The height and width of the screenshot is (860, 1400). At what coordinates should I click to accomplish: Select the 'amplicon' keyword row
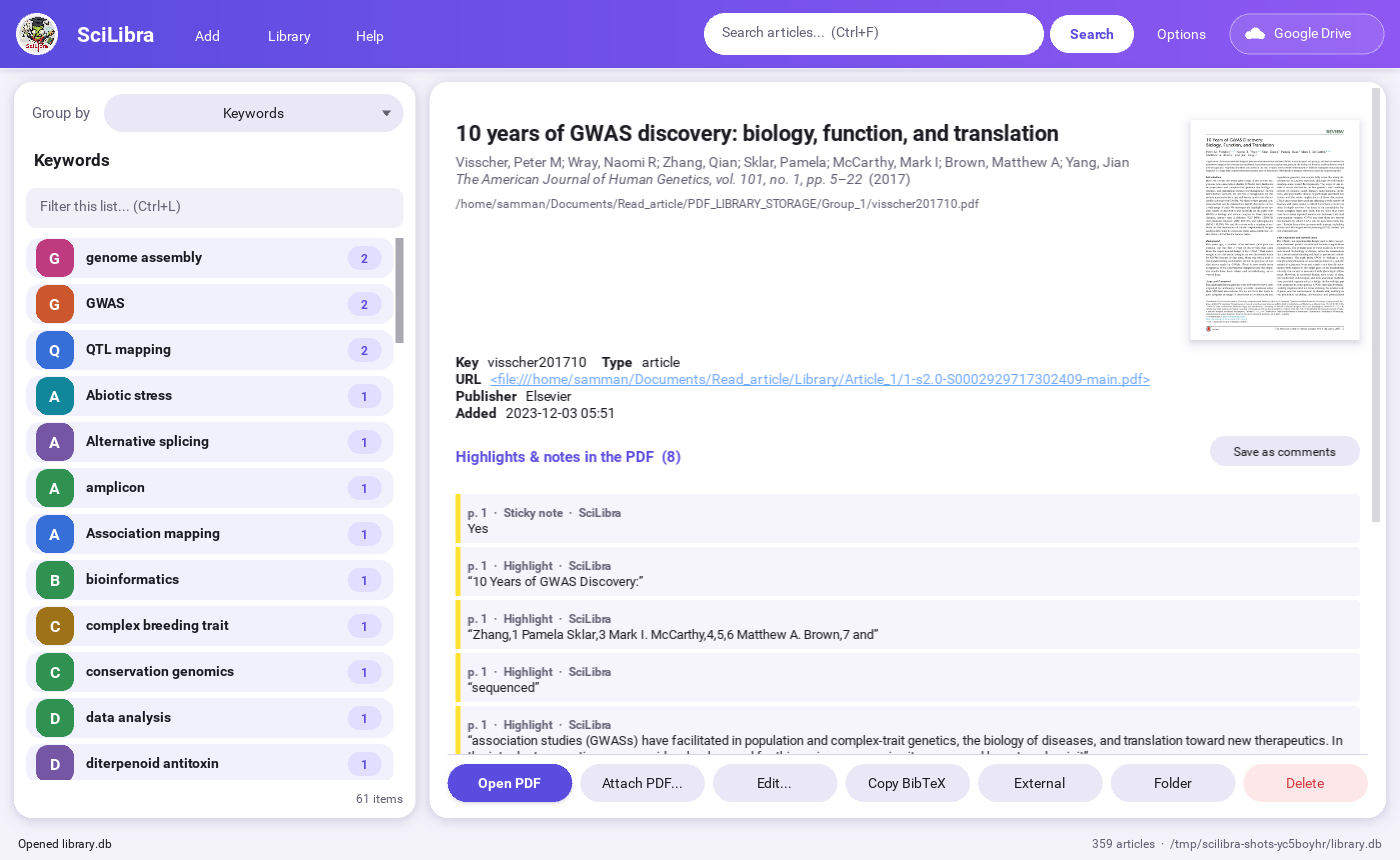tap(210, 488)
